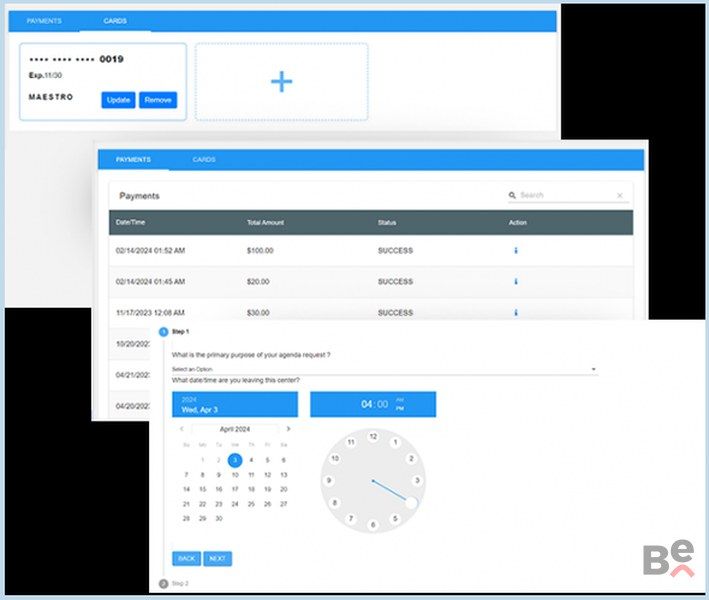The width and height of the screenshot is (709, 600).
Task: Switch to PAYMENTS tab in top cards window
Action: pos(44,20)
